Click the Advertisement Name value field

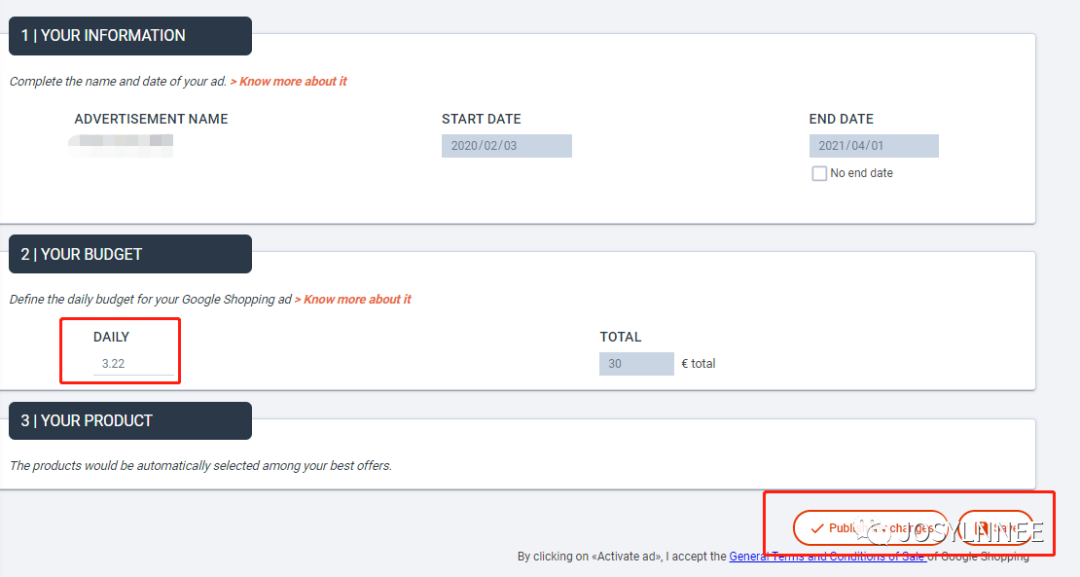[121, 146]
